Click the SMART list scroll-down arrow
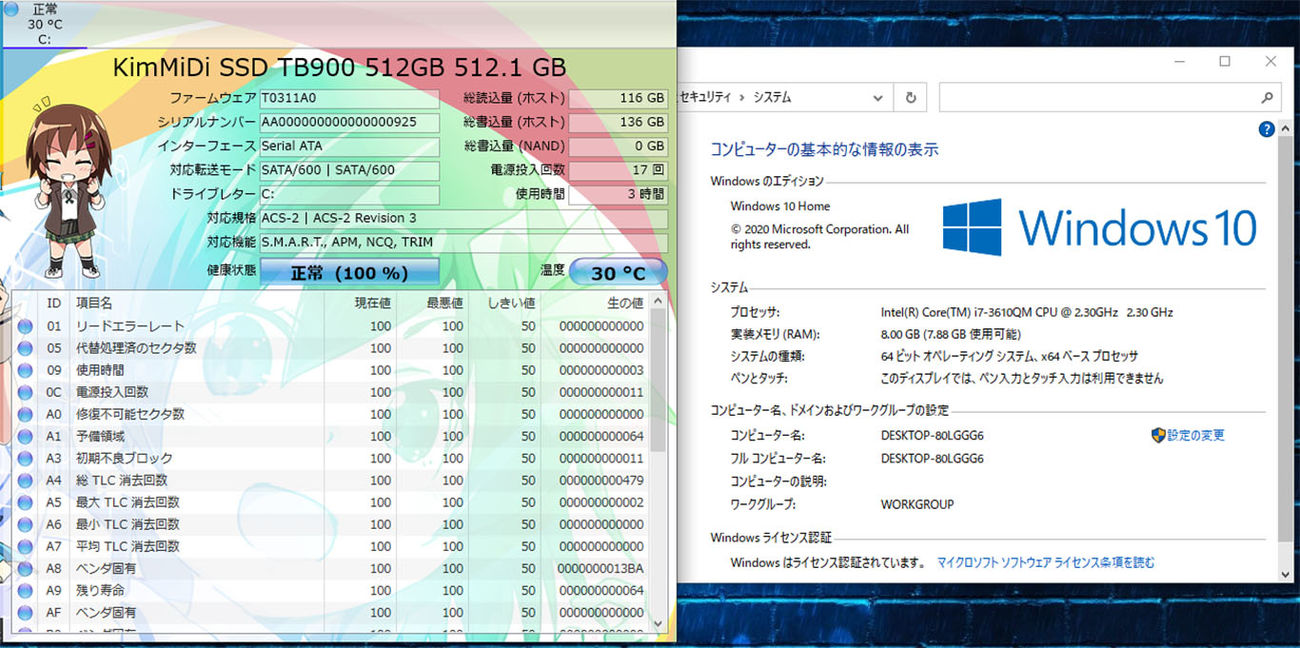This screenshot has width=1300, height=648. coord(658,622)
